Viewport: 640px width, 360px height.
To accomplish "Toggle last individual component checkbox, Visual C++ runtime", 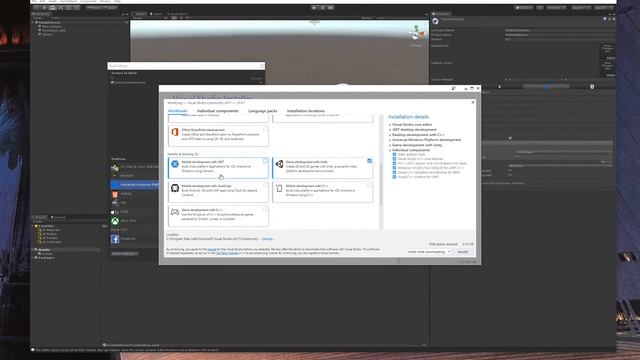I will click(394, 177).
